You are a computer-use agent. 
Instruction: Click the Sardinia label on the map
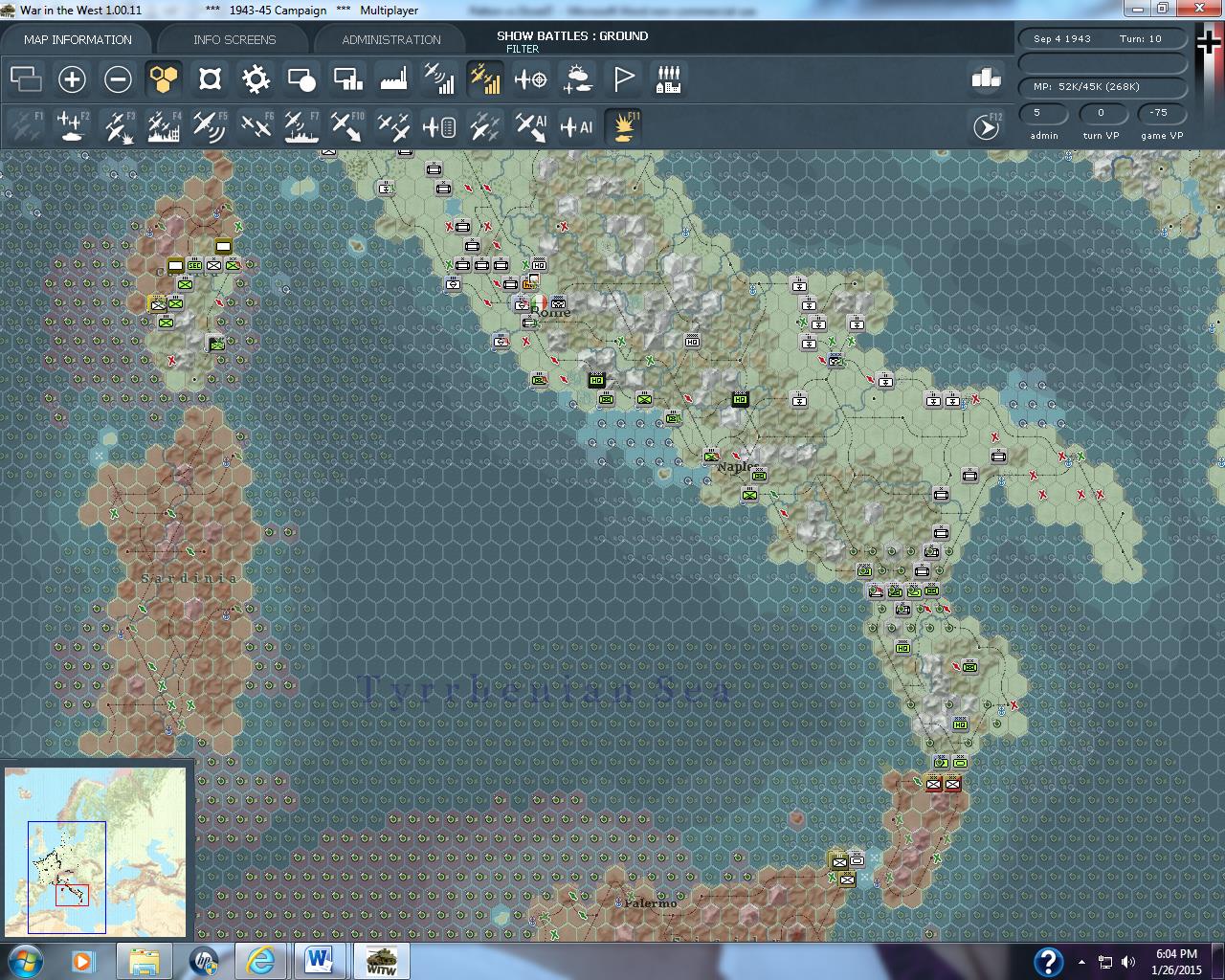(x=189, y=578)
